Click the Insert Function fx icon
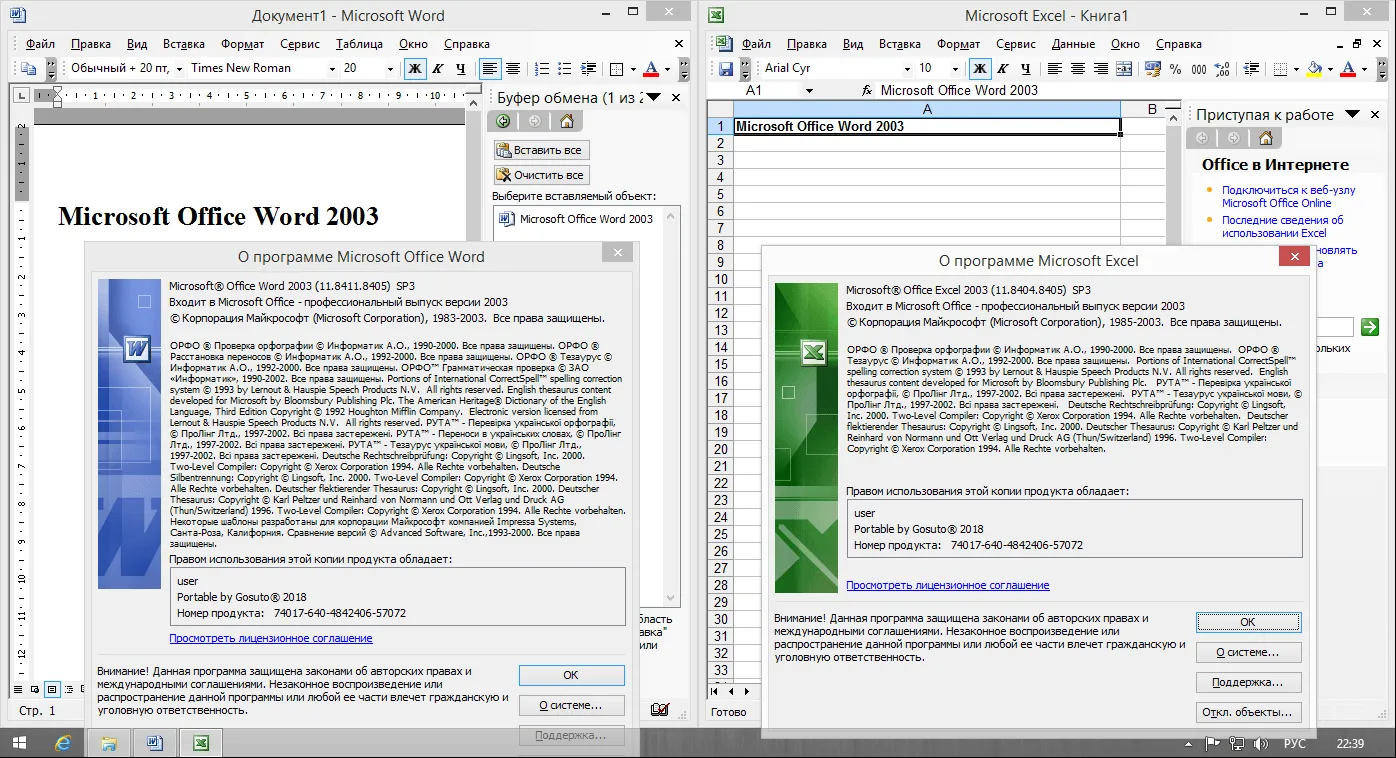The width and height of the screenshot is (1396, 758). point(867,90)
